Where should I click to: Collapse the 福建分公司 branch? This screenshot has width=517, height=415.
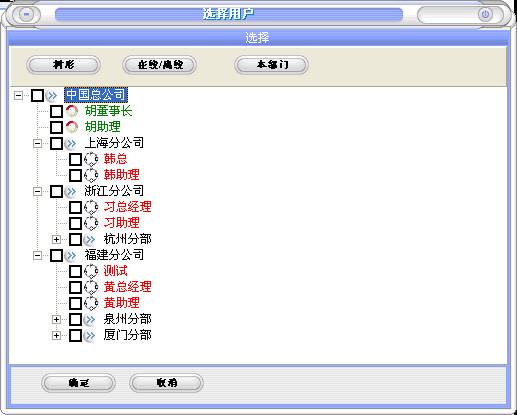(x=37, y=255)
